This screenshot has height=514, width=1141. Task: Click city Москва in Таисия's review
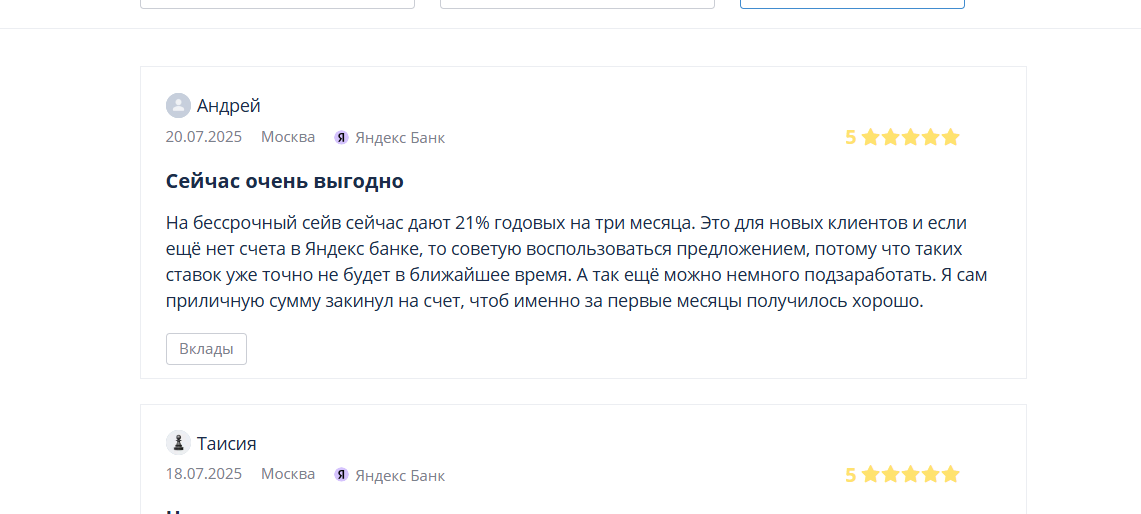point(288,474)
